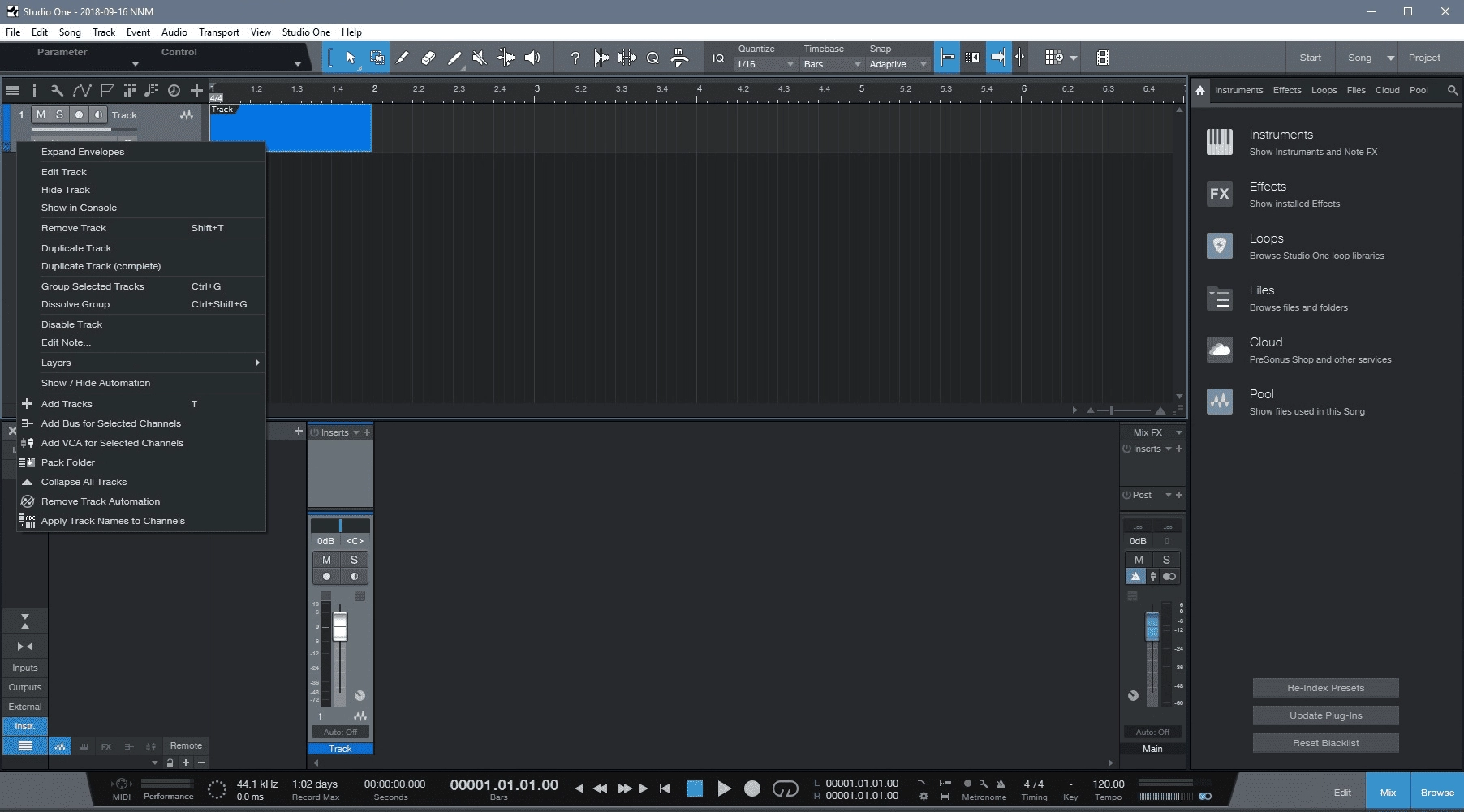Toggle the Loop button in transport
The width and height of the screenshot is (1464, 812).
click(x=785, y=788)
